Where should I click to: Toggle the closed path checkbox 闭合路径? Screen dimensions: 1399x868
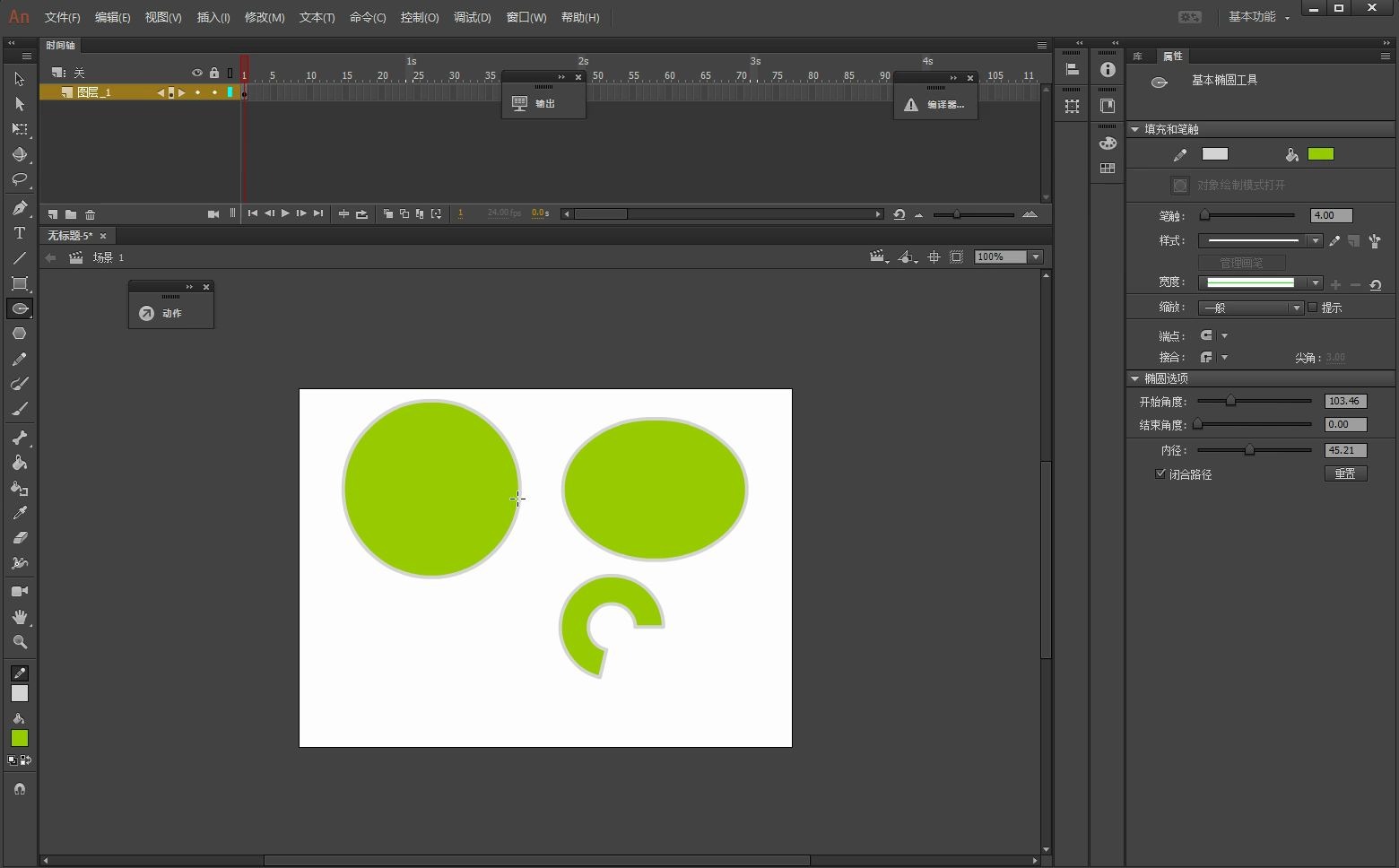(1160, 473)
